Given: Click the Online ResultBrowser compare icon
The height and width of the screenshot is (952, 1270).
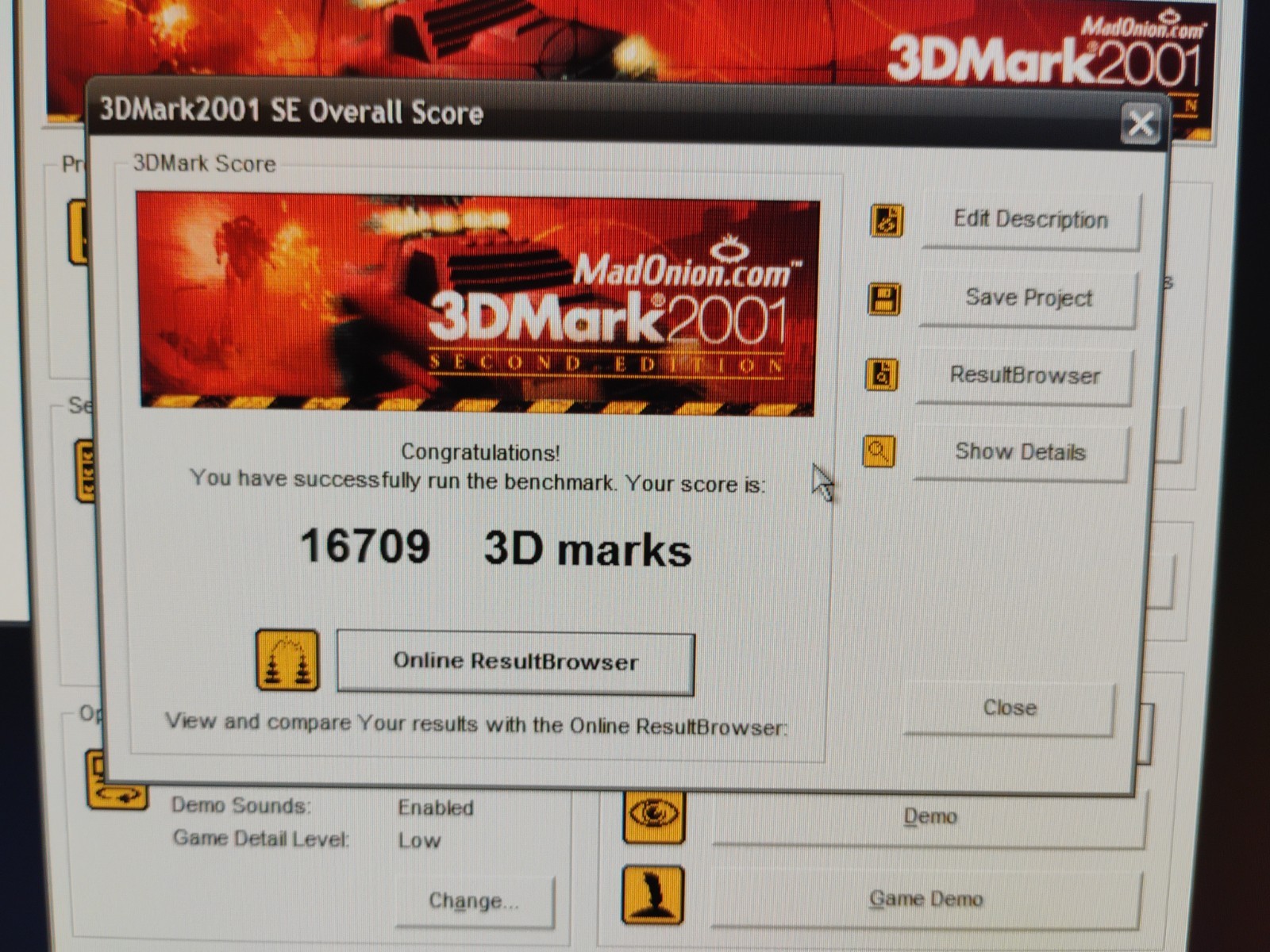Looking at the screenshot, I should coord(287,660).
